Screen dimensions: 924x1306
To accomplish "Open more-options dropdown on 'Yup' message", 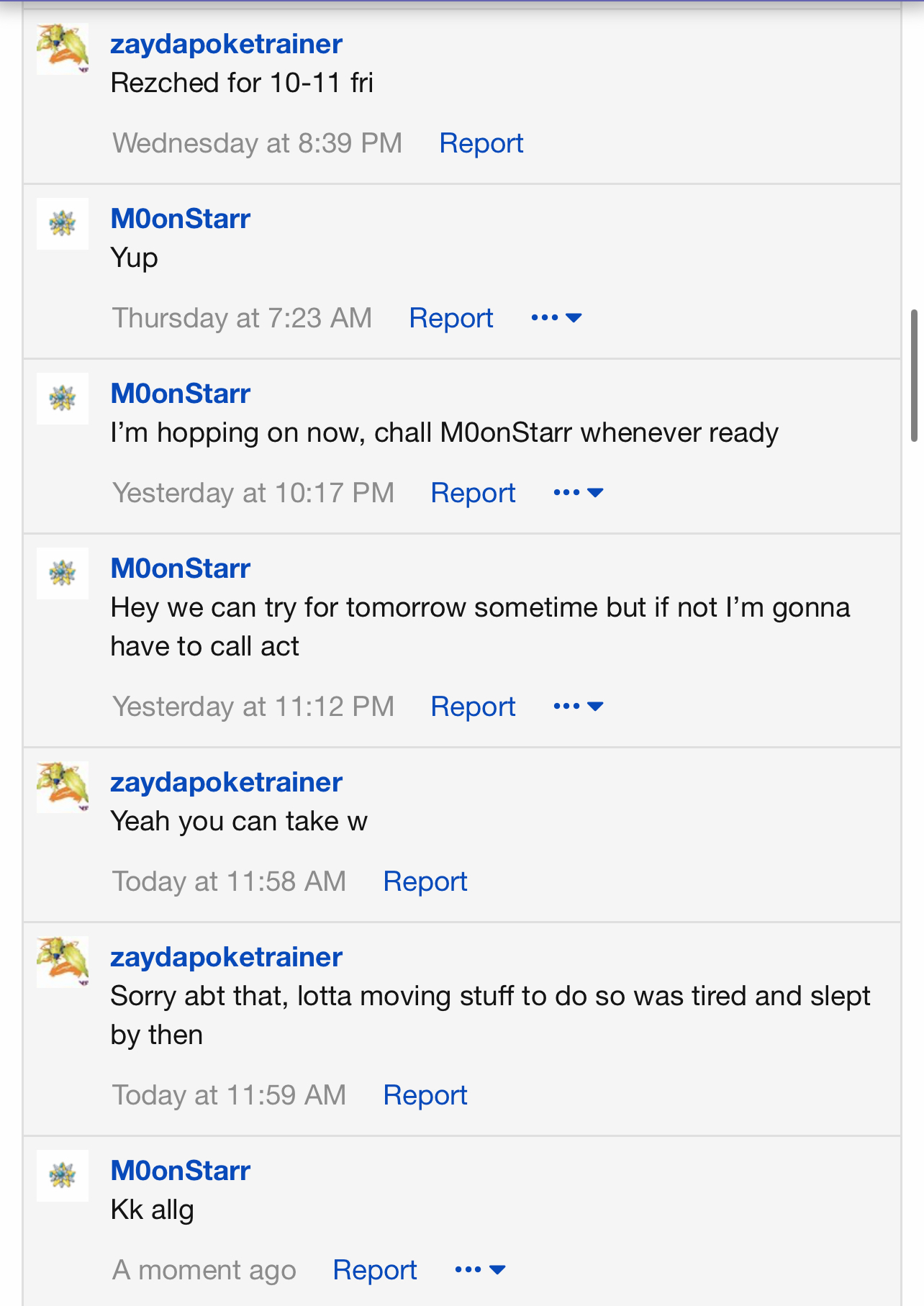I will click(556, 318).
